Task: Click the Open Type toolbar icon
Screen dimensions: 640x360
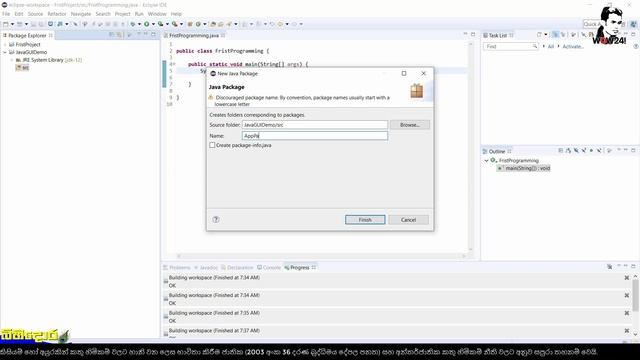Action: pyautogui.click(x=212, y=24)
